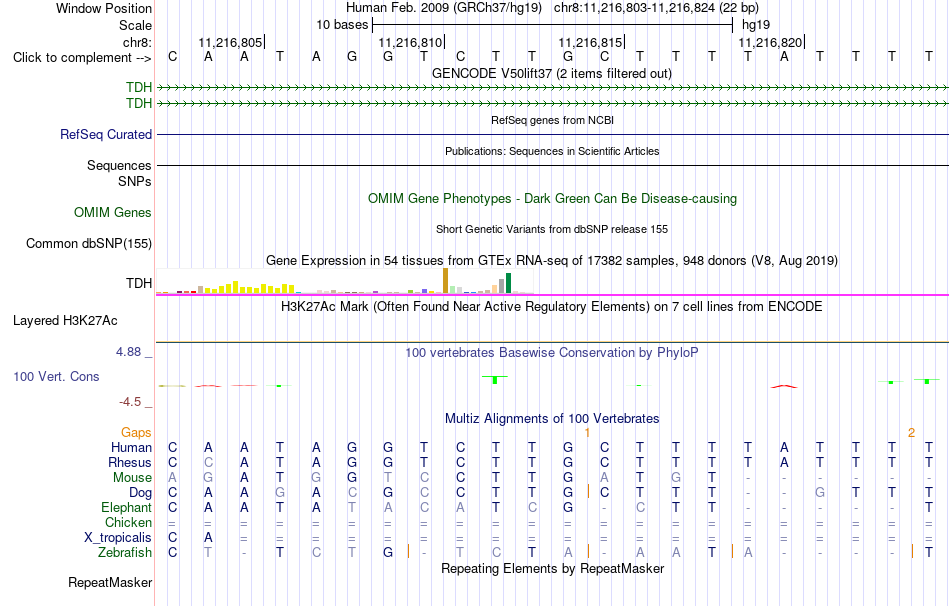This screenshot has height=606, width=950.
Task: Click the Window Position label
Action: (x=104, y=8)
